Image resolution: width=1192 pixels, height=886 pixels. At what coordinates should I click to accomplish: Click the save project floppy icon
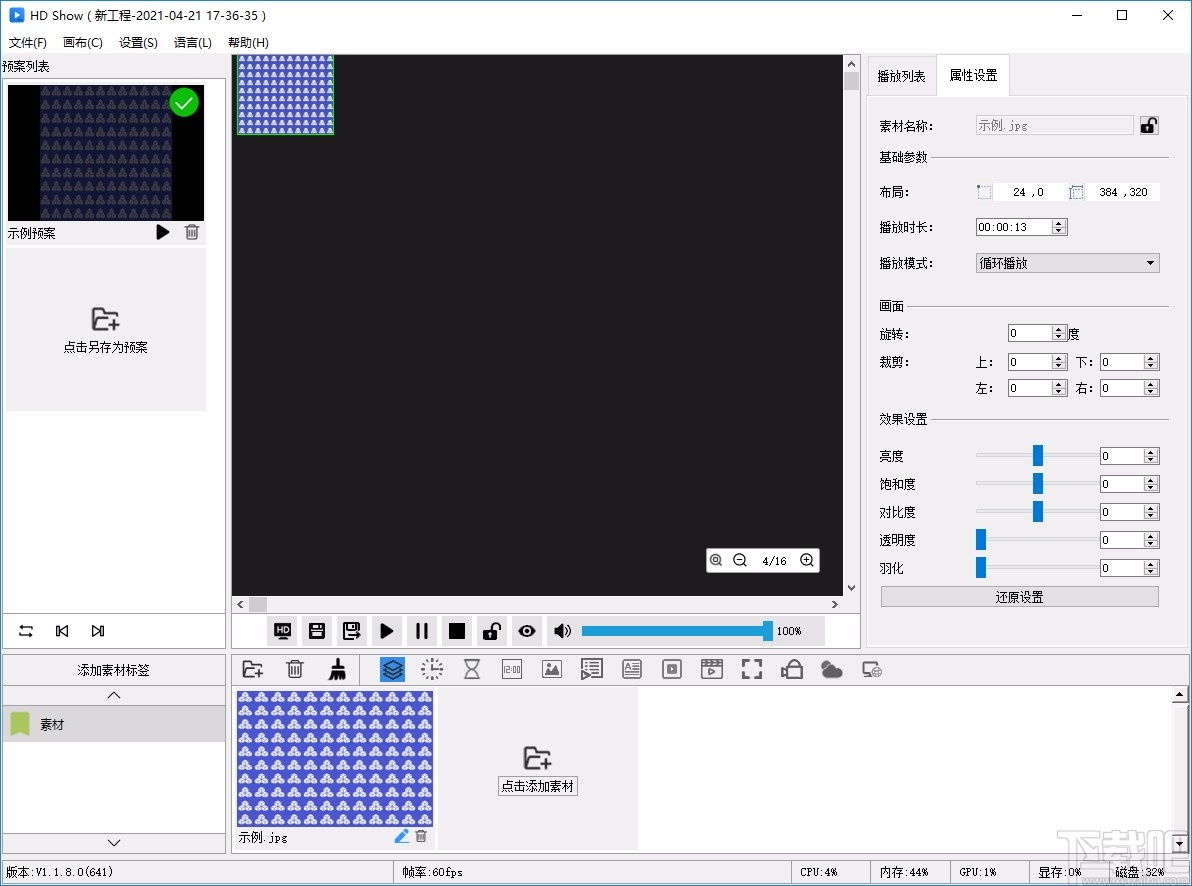317,630
